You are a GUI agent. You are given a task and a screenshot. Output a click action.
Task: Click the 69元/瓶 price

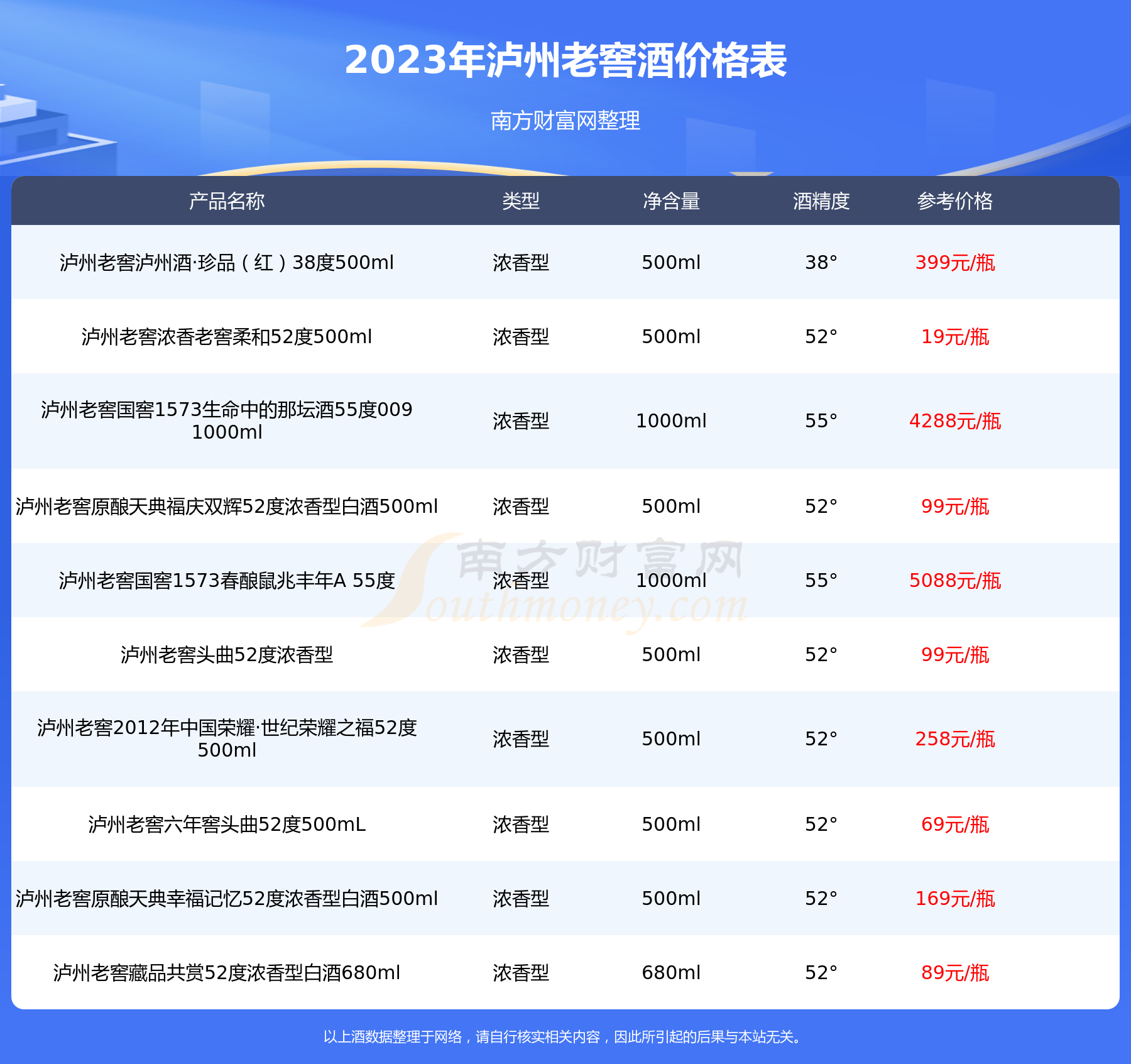tap(955, 824)
